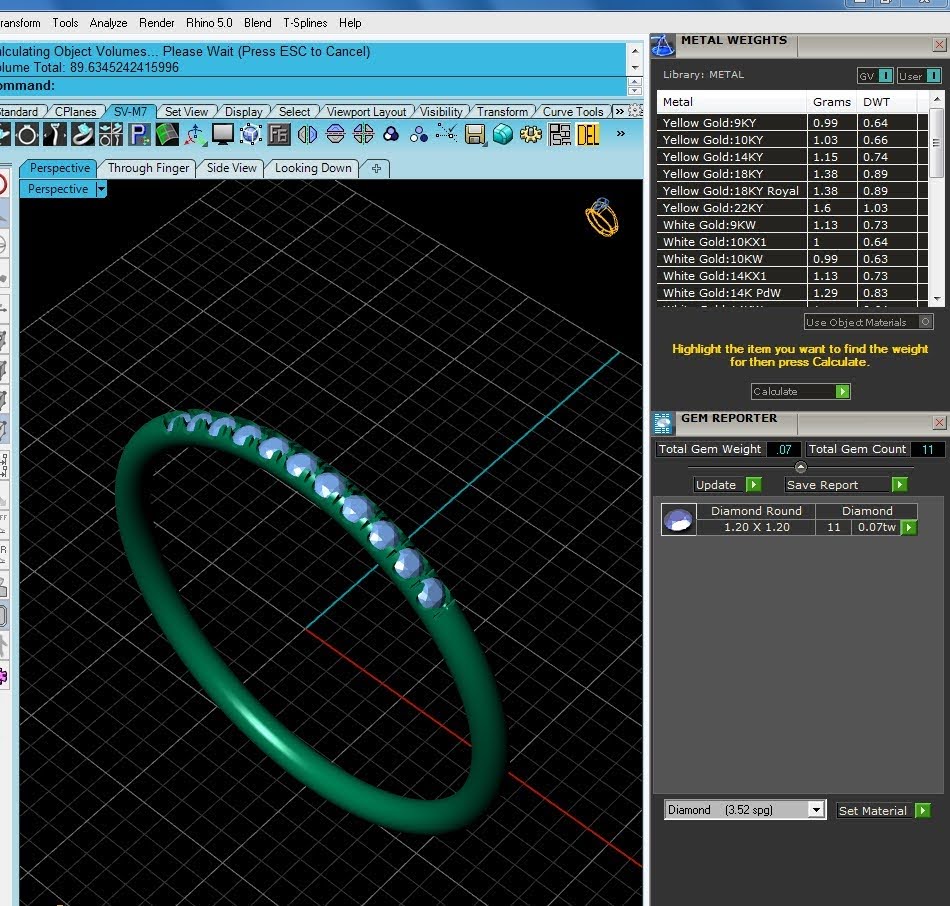Viewport: 950px width, 906px height.
Task: Open the Blend menu
Action: click(x=257, y=23)
